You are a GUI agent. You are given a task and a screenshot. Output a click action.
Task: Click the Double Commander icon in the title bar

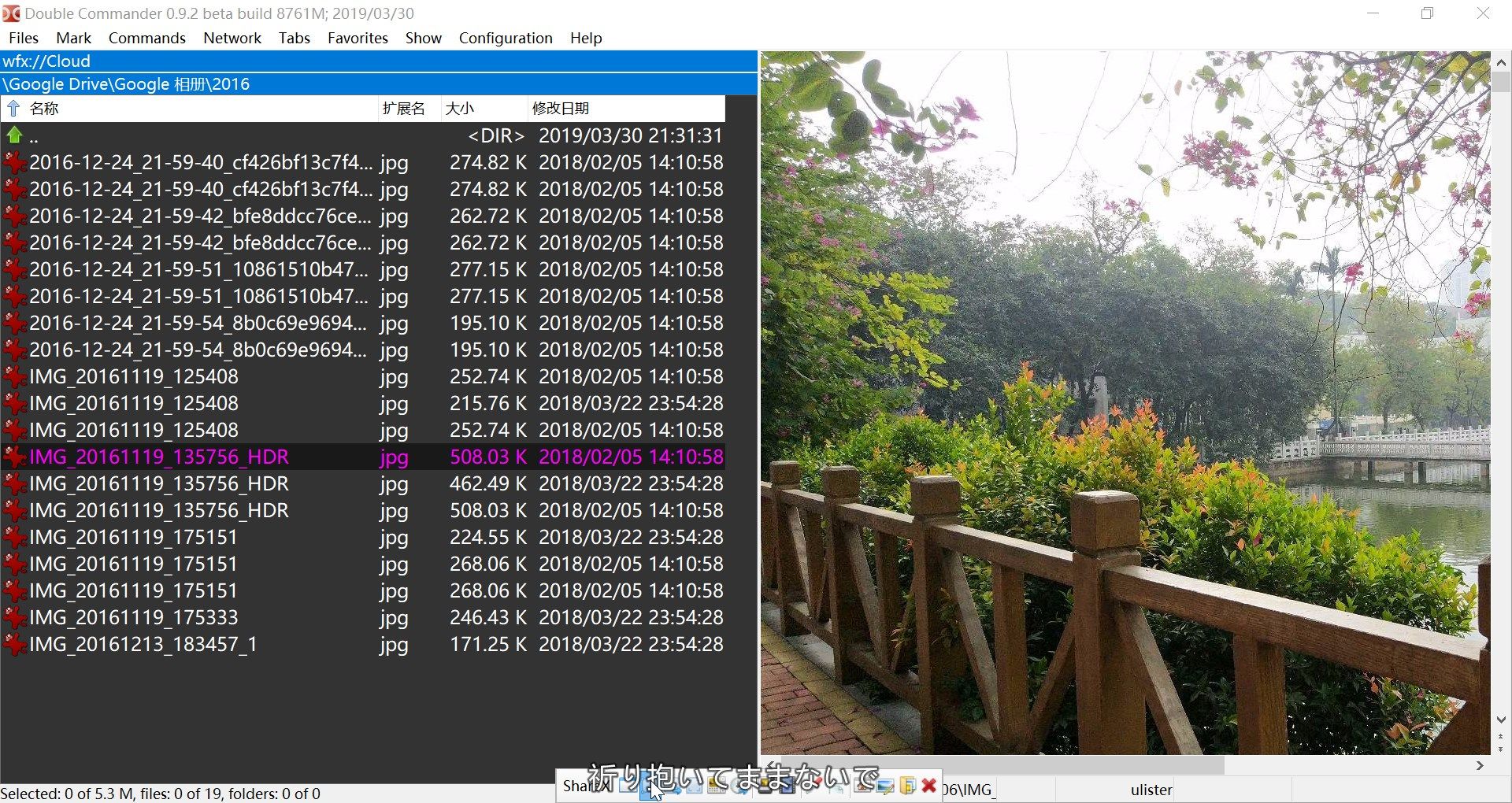pos(11,13)
